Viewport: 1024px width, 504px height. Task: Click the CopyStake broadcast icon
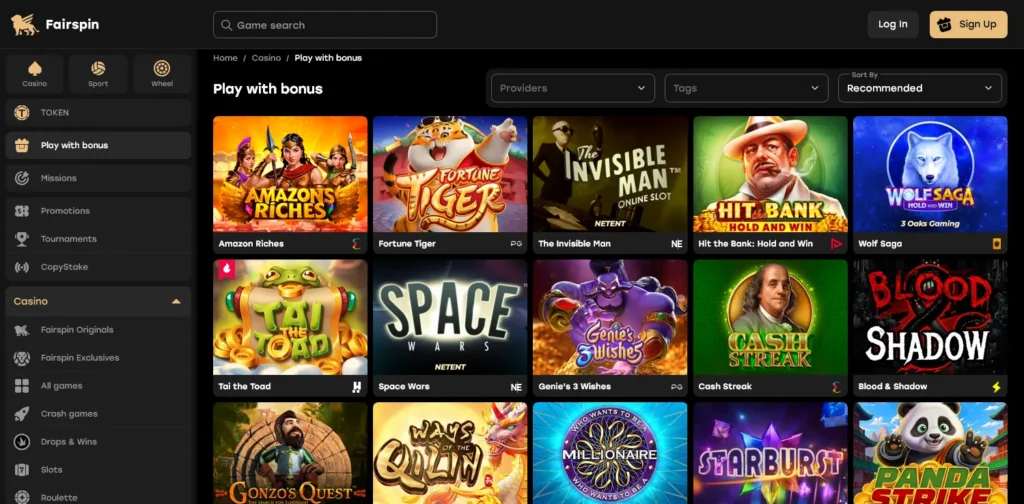(22, 267)
